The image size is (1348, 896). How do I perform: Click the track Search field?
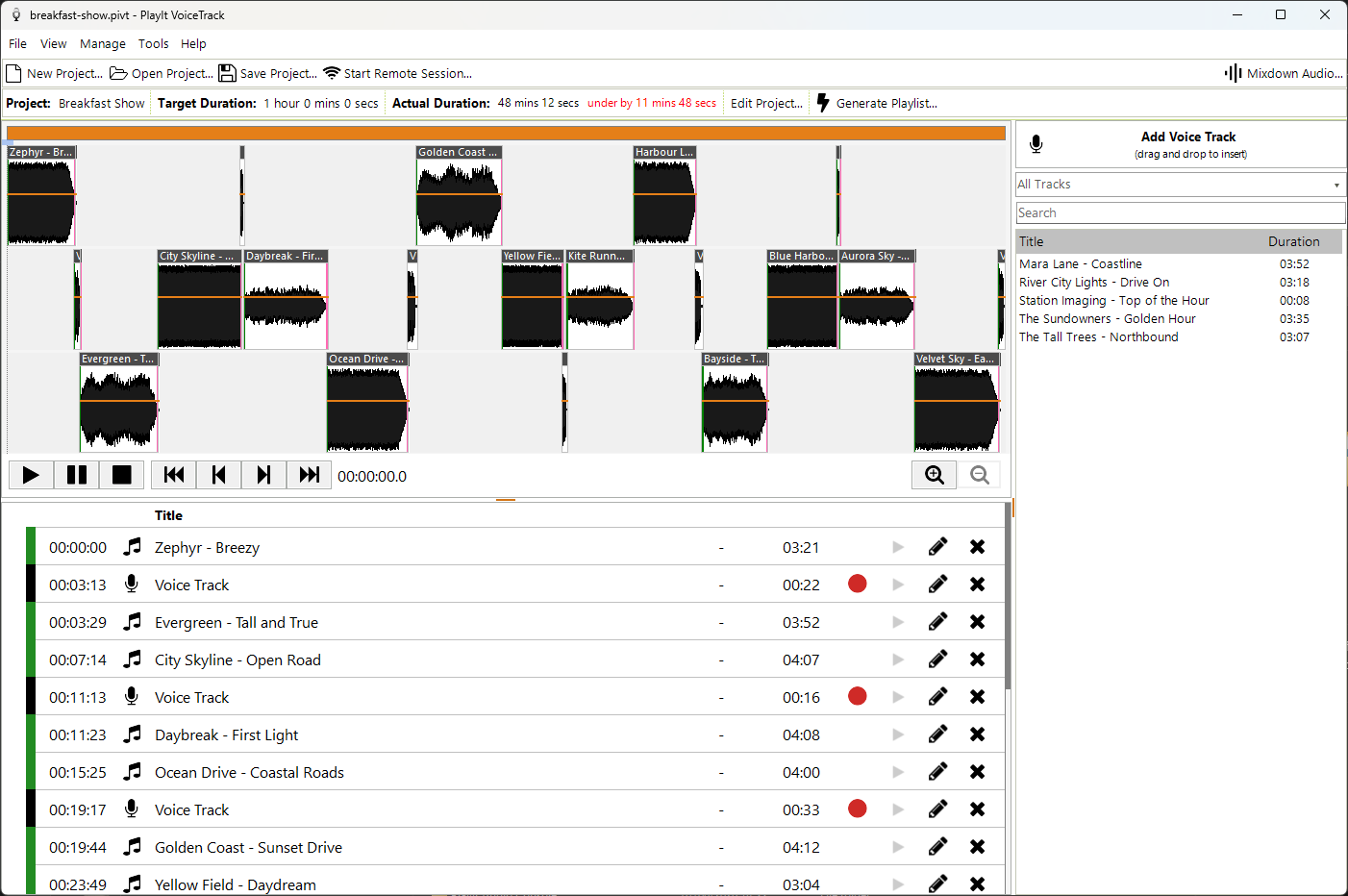coord(1181,212)
